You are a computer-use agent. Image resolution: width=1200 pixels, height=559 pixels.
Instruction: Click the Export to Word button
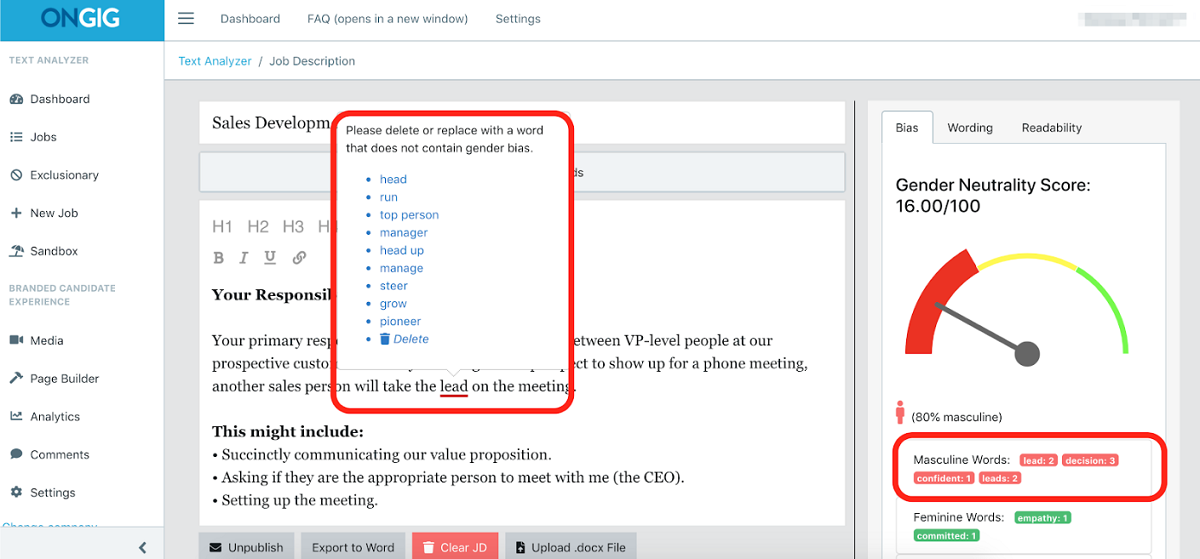pyautogui.click(x=353, y=547)
